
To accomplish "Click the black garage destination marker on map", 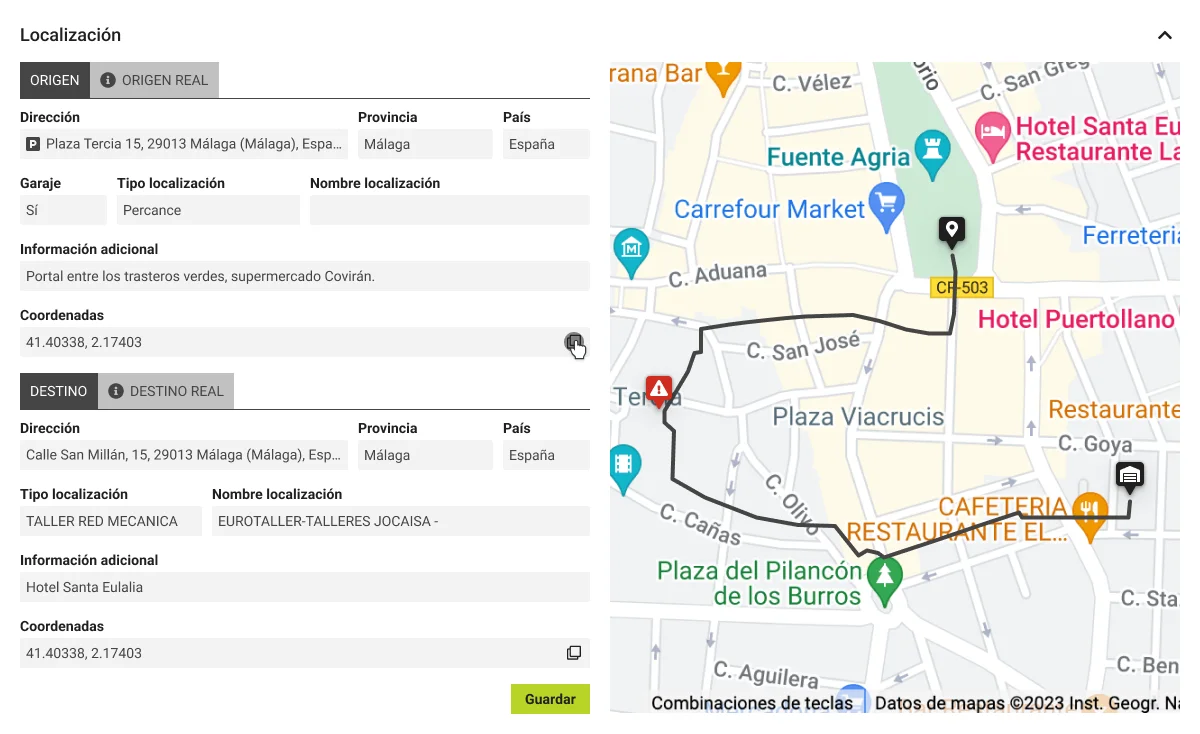I will (x=1129, y=475).
